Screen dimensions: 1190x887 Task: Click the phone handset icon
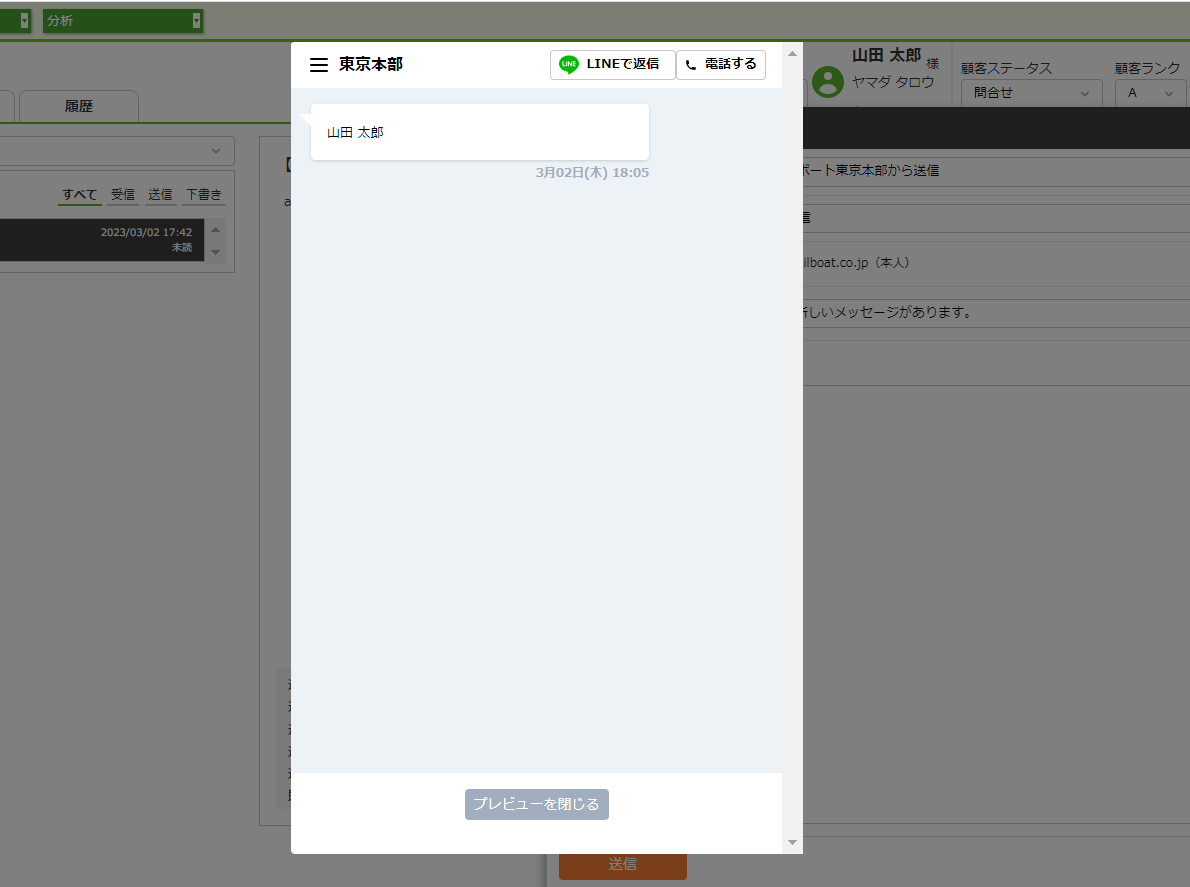coord(691,65)
